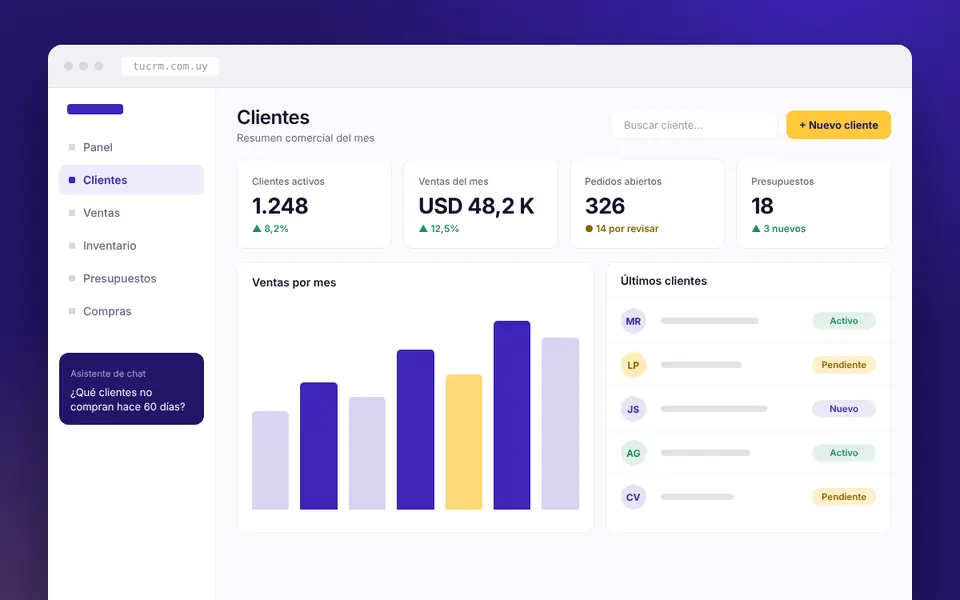Click the Activo badge on the AG row
Screen dimensions: 960x600
point(844,453)
